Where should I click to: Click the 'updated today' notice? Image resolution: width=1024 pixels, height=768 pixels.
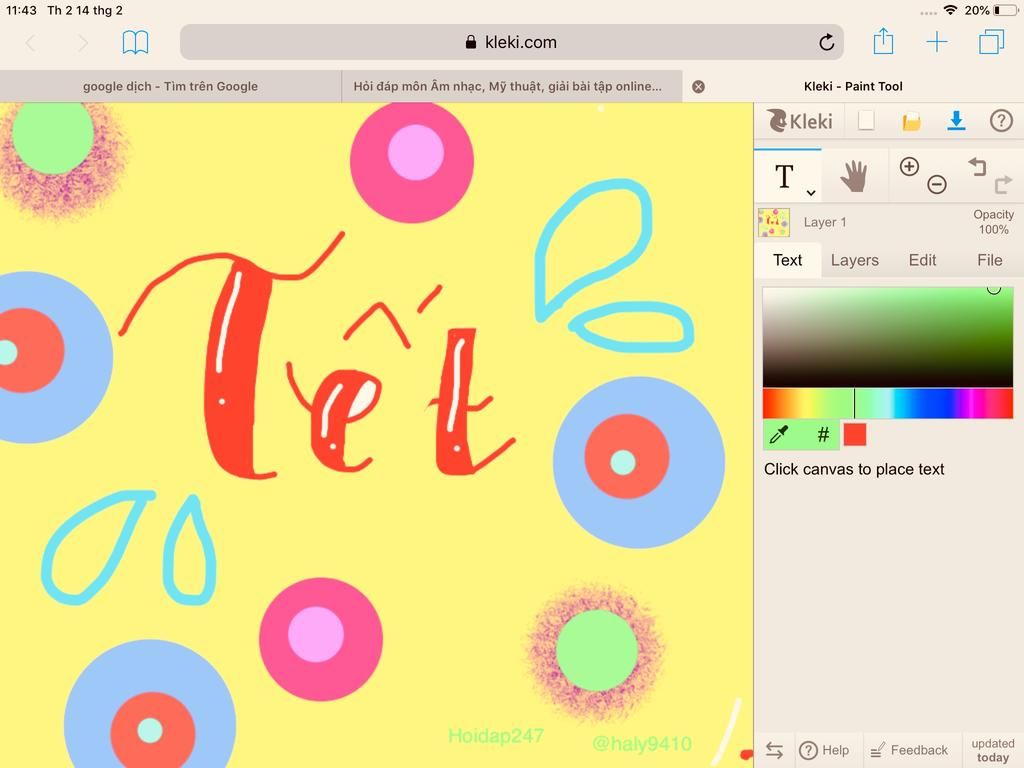coord(993,750)
